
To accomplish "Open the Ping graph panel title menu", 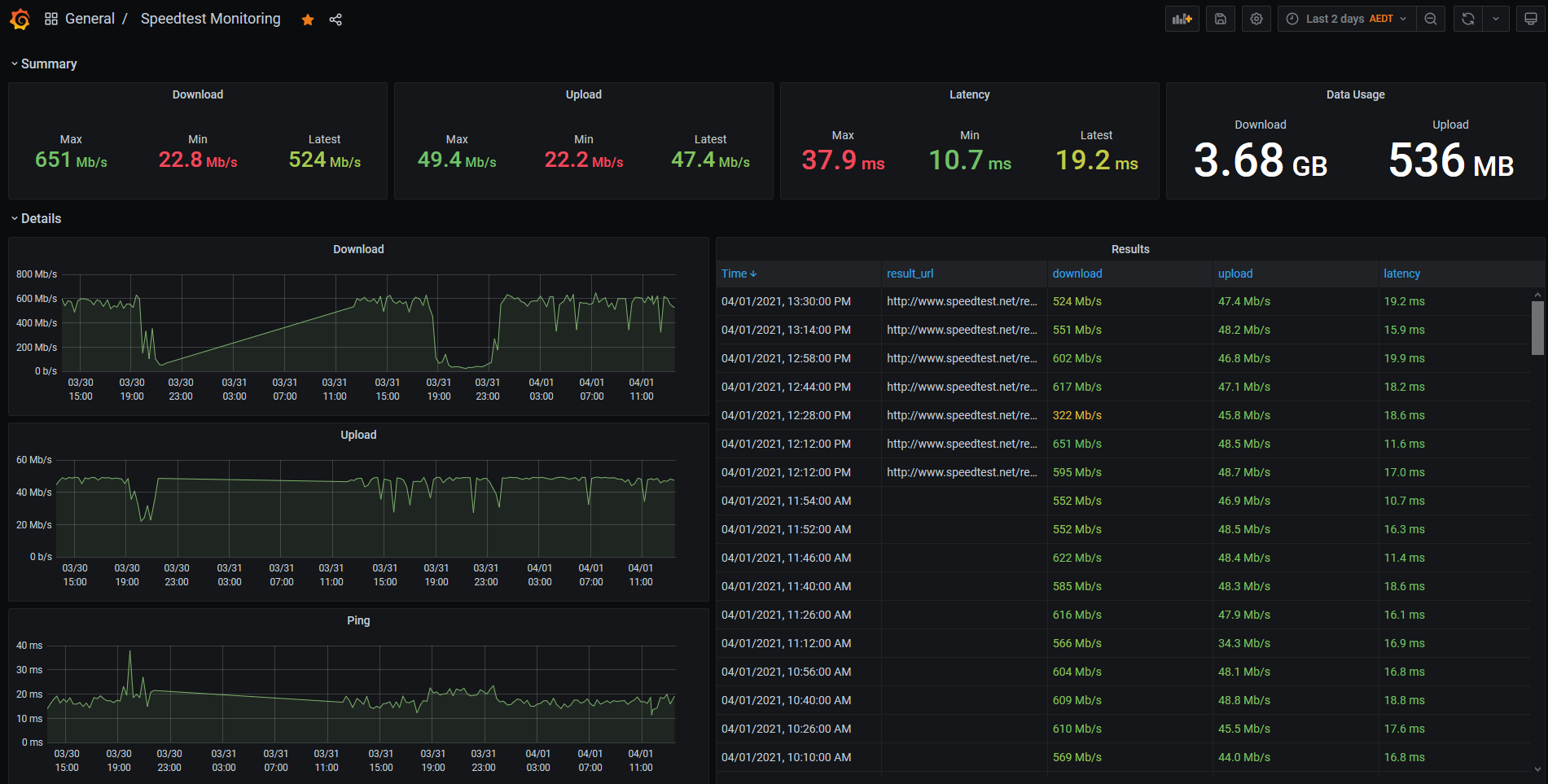I will (358, 620).
